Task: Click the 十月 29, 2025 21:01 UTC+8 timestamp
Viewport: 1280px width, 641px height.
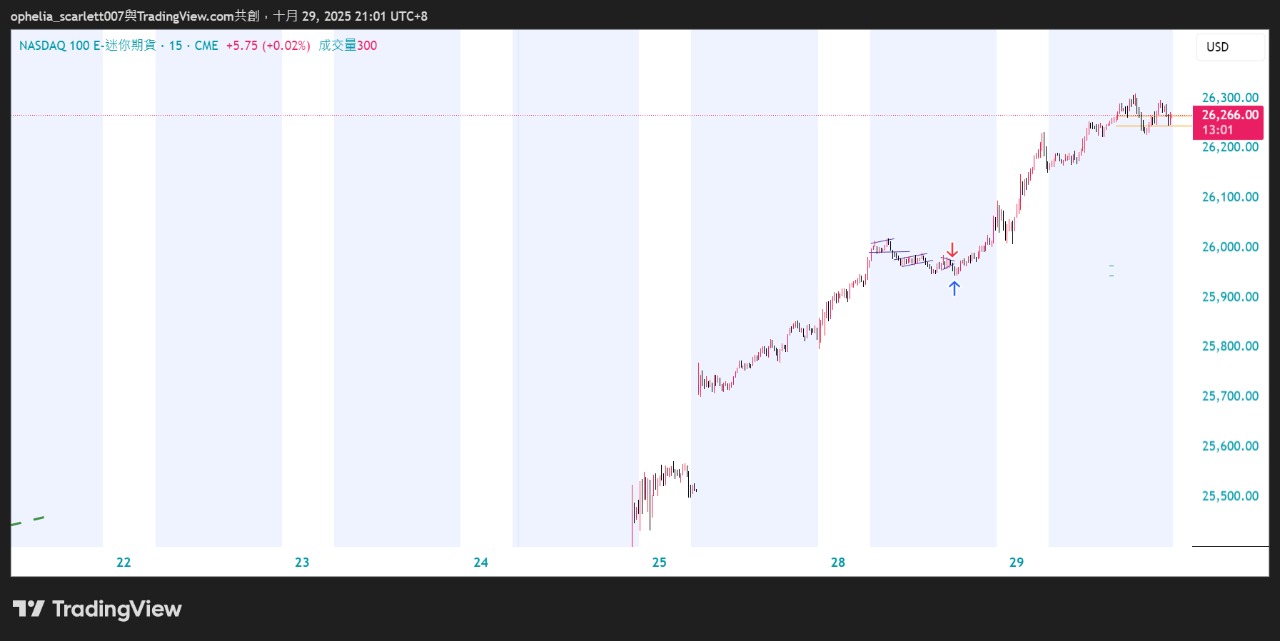Action: [x=351, y=16]
